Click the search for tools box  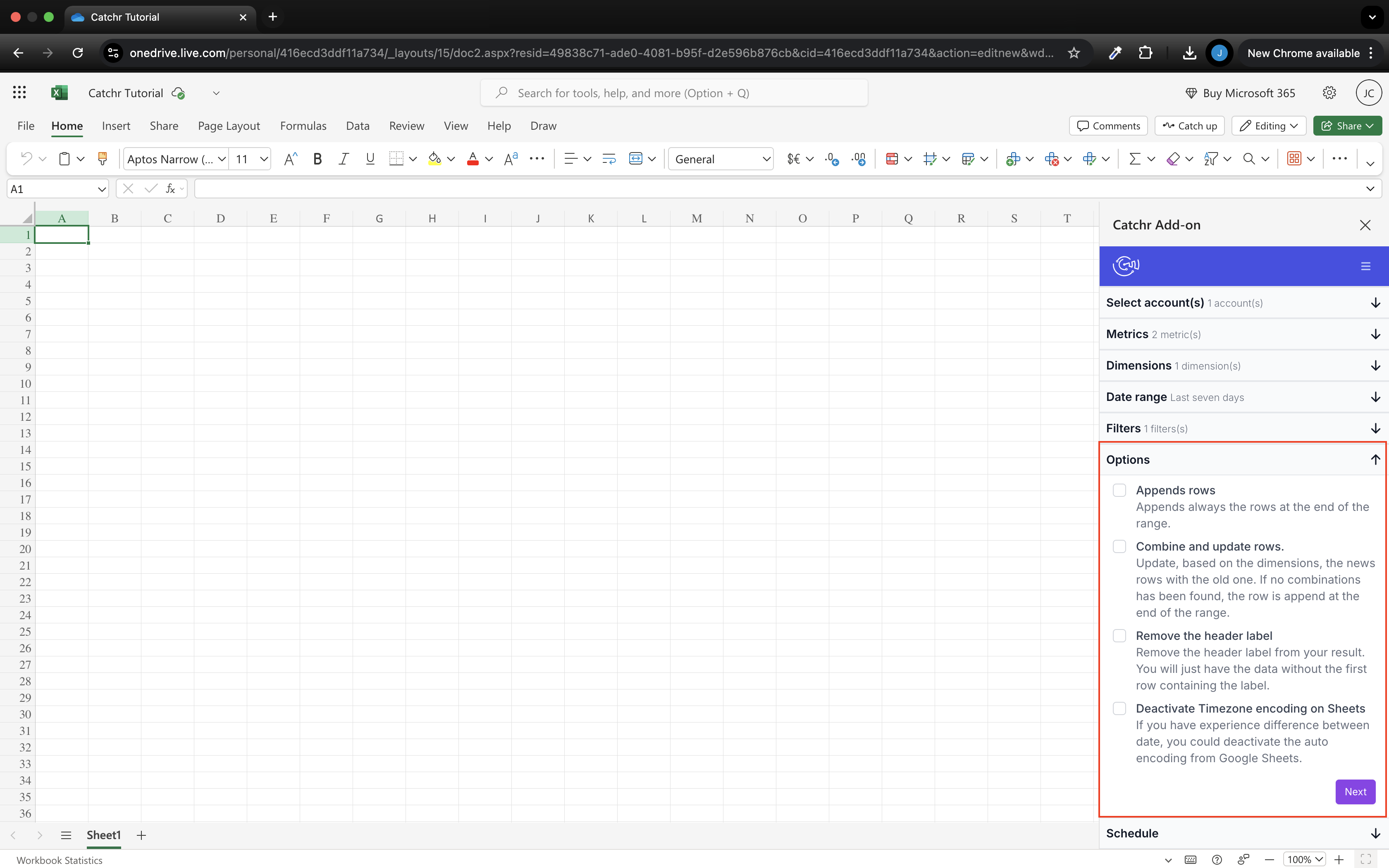674,93
